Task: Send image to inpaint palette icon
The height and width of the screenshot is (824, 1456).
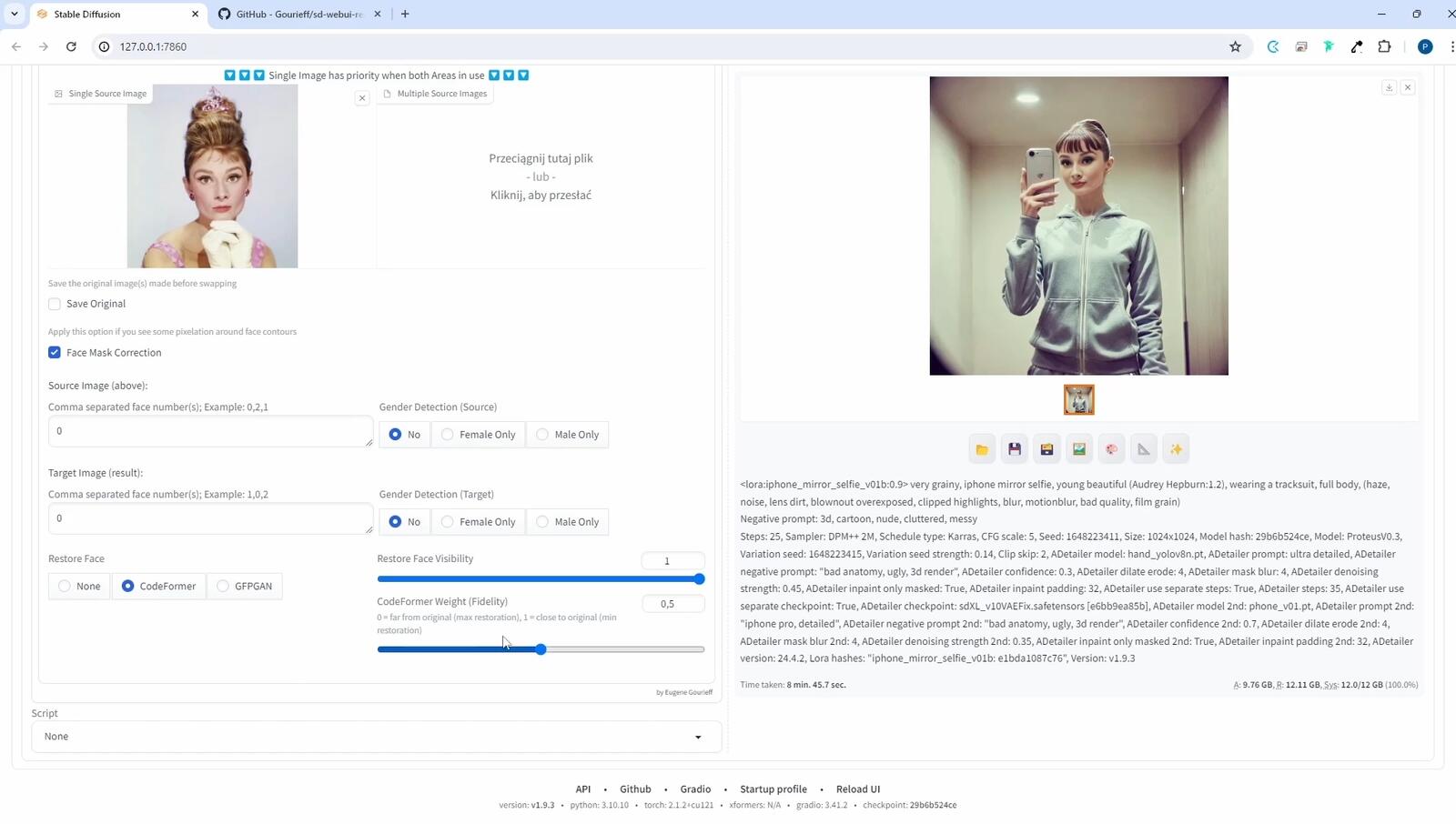Action: 1111,449
